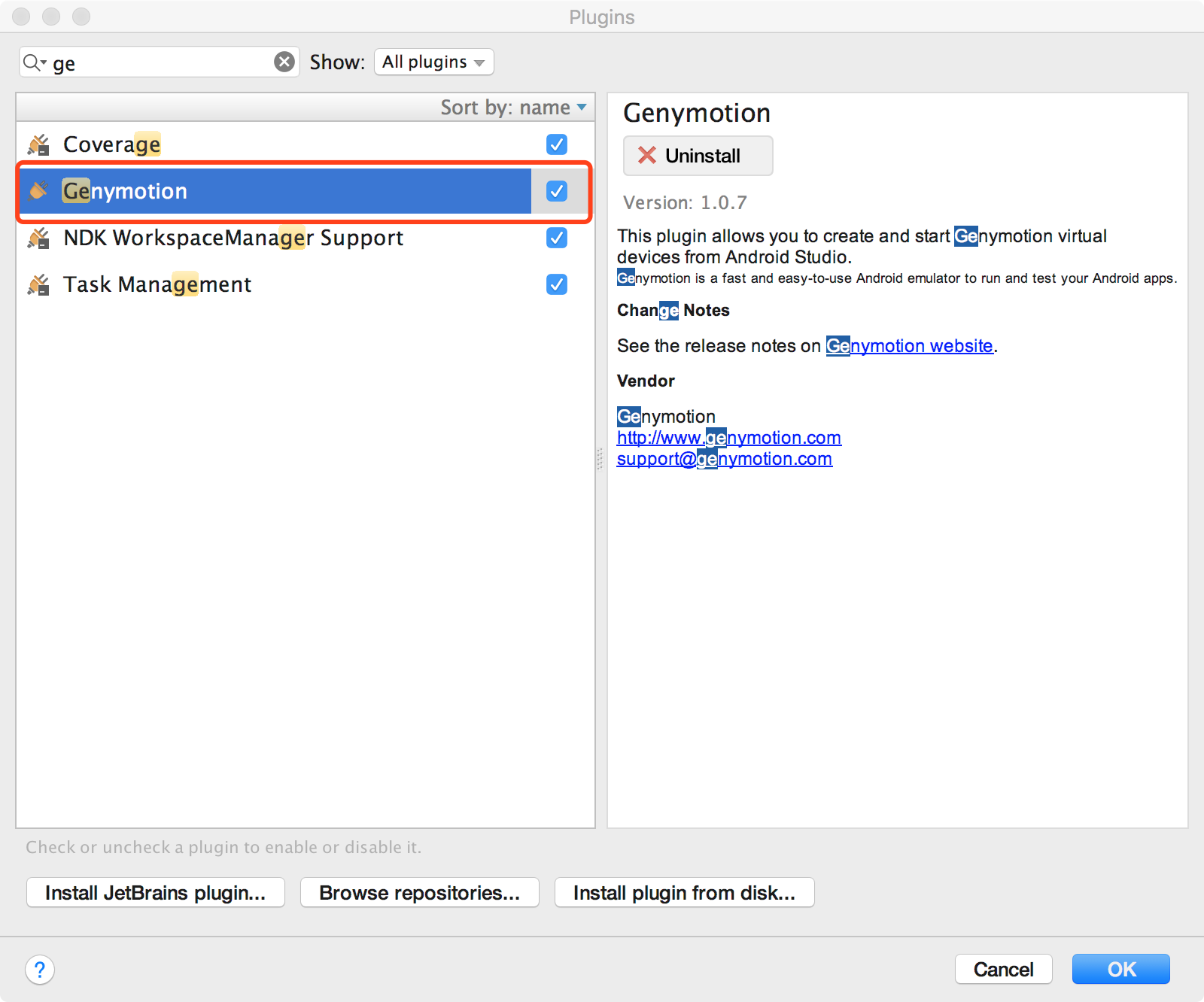
Task: Focus the plugin search input field
Action: [160, 62]
